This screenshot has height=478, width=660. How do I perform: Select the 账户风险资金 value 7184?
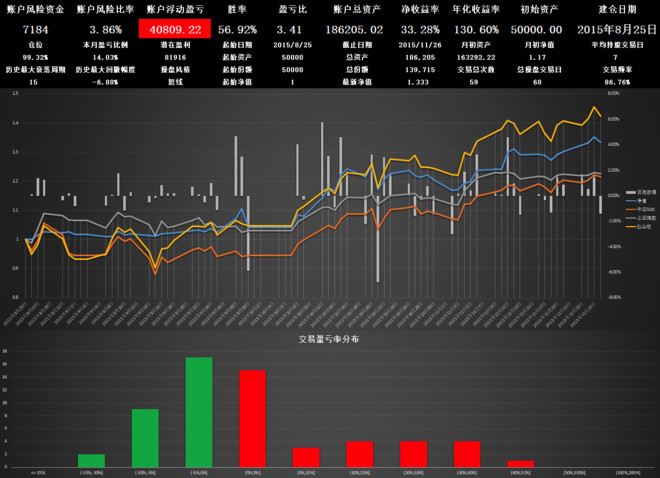coord(35,30)
